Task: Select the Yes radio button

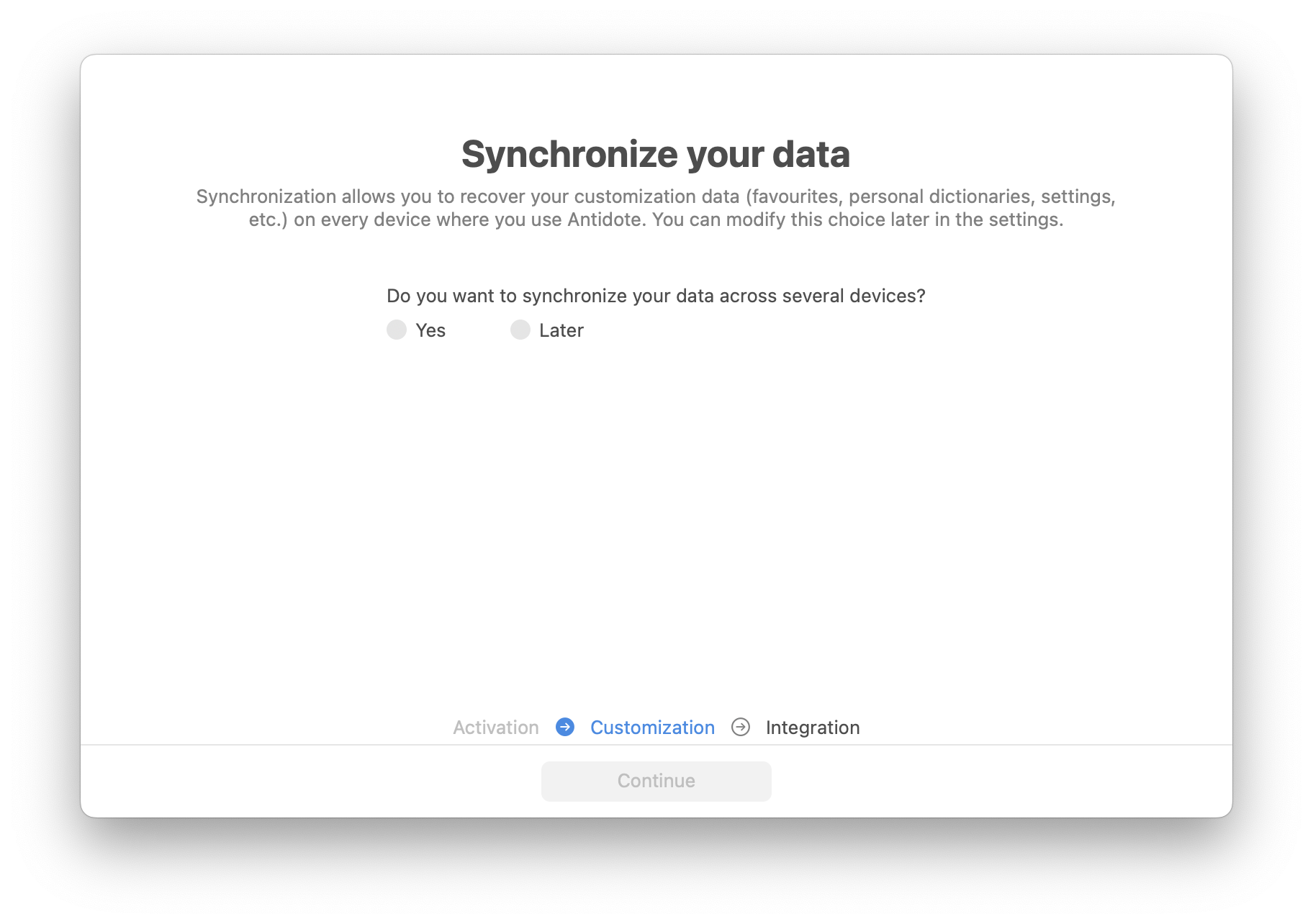Action: tap(397, 330)
